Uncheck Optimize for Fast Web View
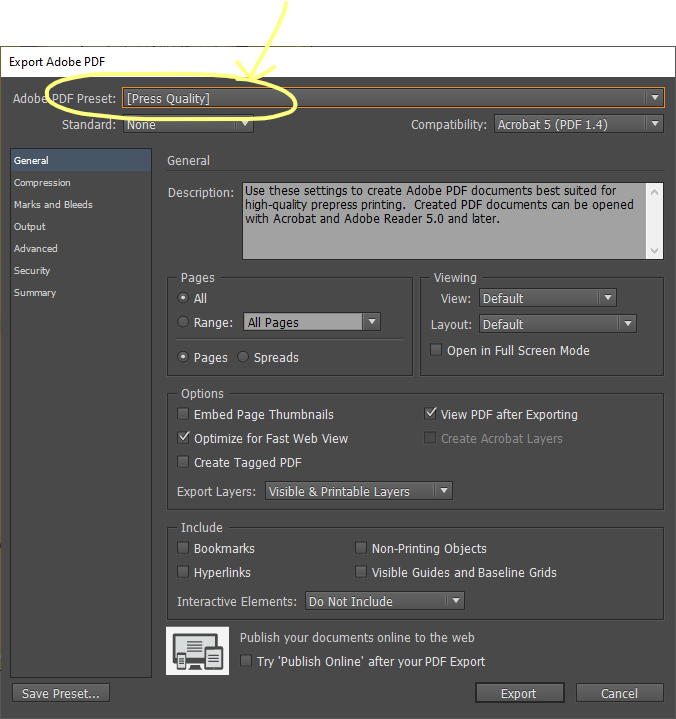The width and height of the screenshot is (676, 719). (x=183, y=438)
